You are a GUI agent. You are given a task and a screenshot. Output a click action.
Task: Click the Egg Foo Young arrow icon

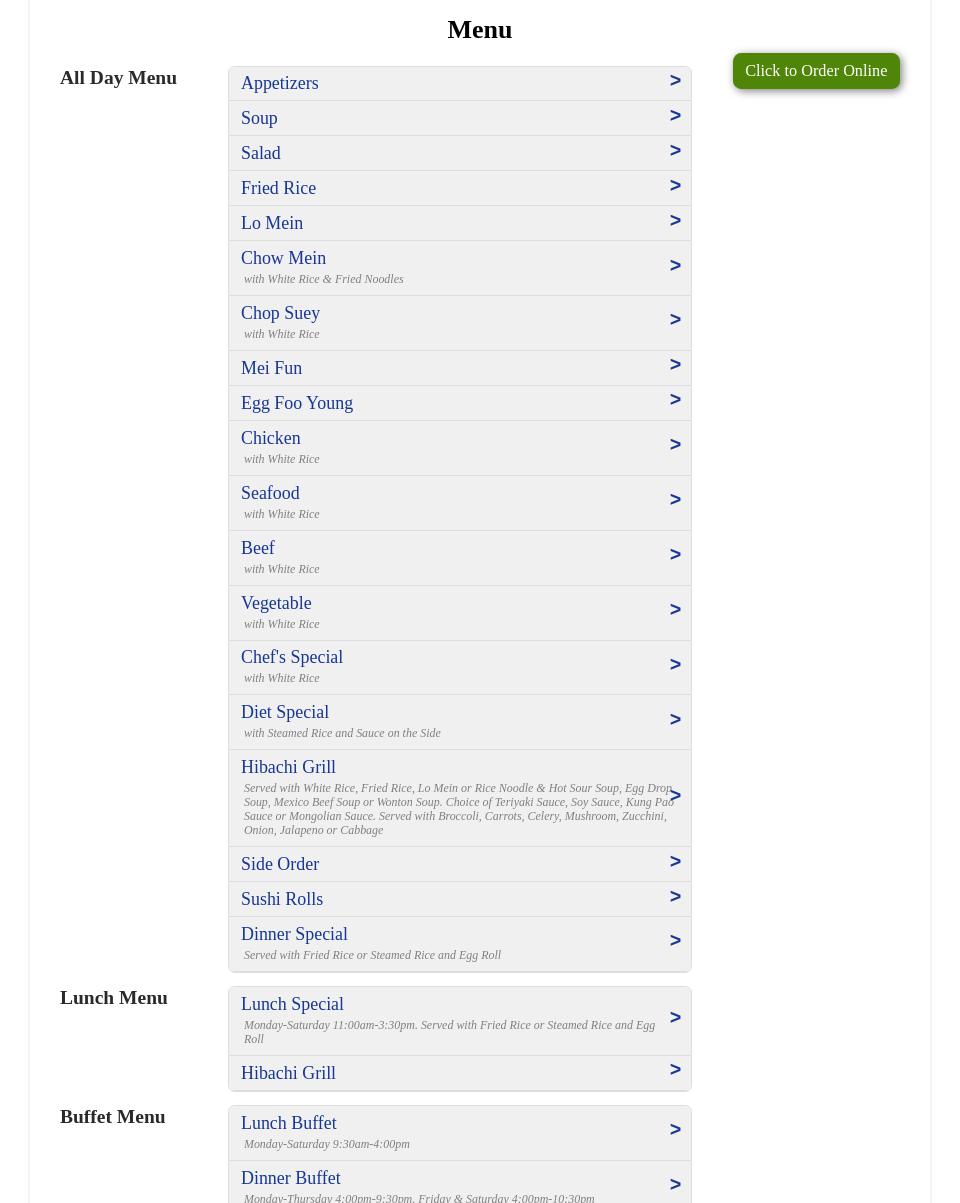(x=675, y=400)
